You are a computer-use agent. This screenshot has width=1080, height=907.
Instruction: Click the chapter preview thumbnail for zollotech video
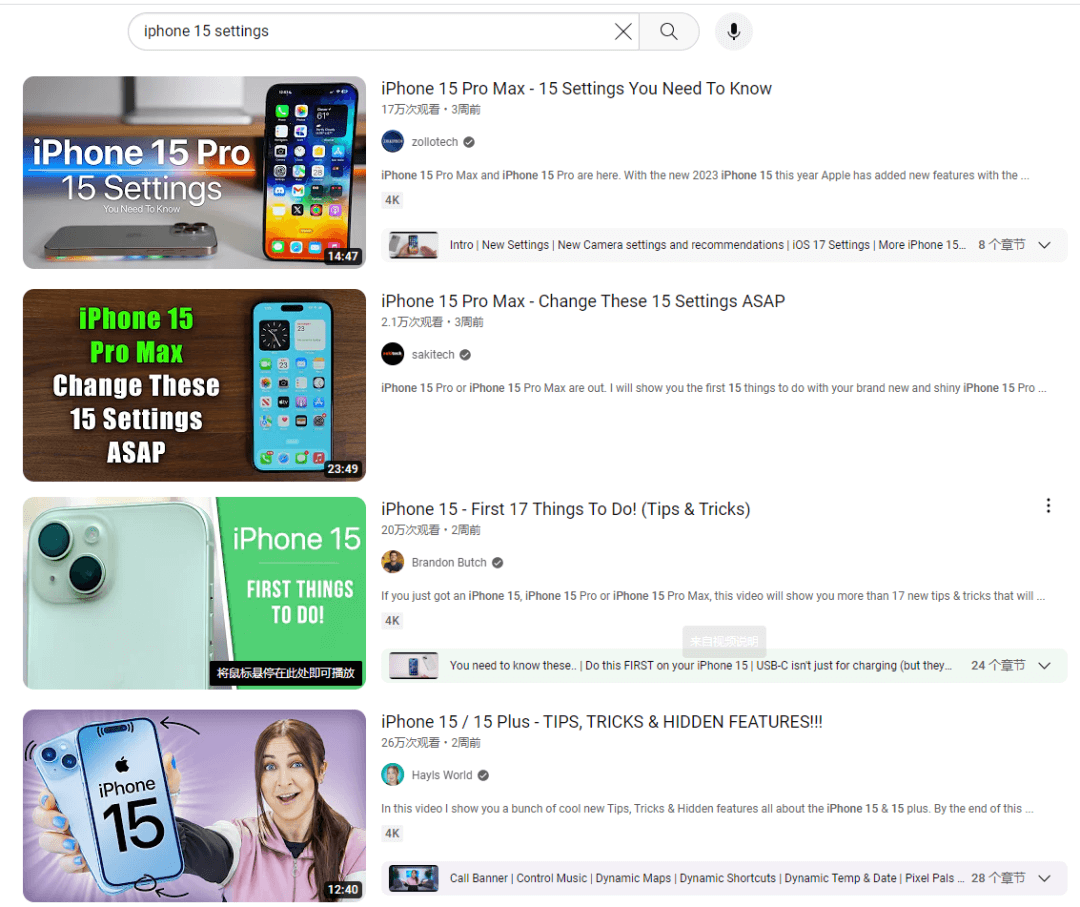(x=413, y=245)
